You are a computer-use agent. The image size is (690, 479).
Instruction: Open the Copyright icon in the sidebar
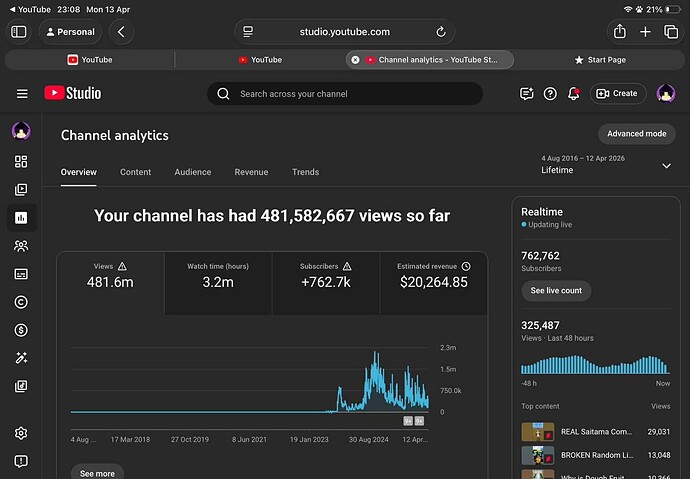(21, 302)
